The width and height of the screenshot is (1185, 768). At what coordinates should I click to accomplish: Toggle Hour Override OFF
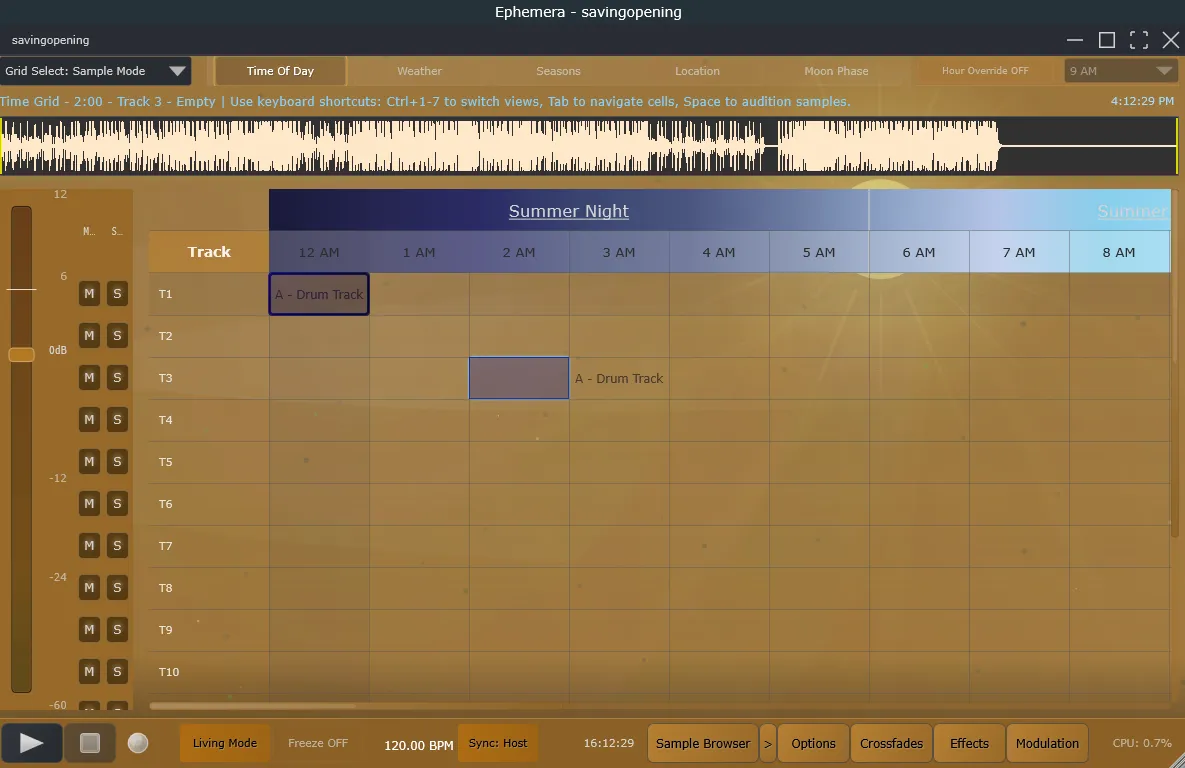point(985,71)
